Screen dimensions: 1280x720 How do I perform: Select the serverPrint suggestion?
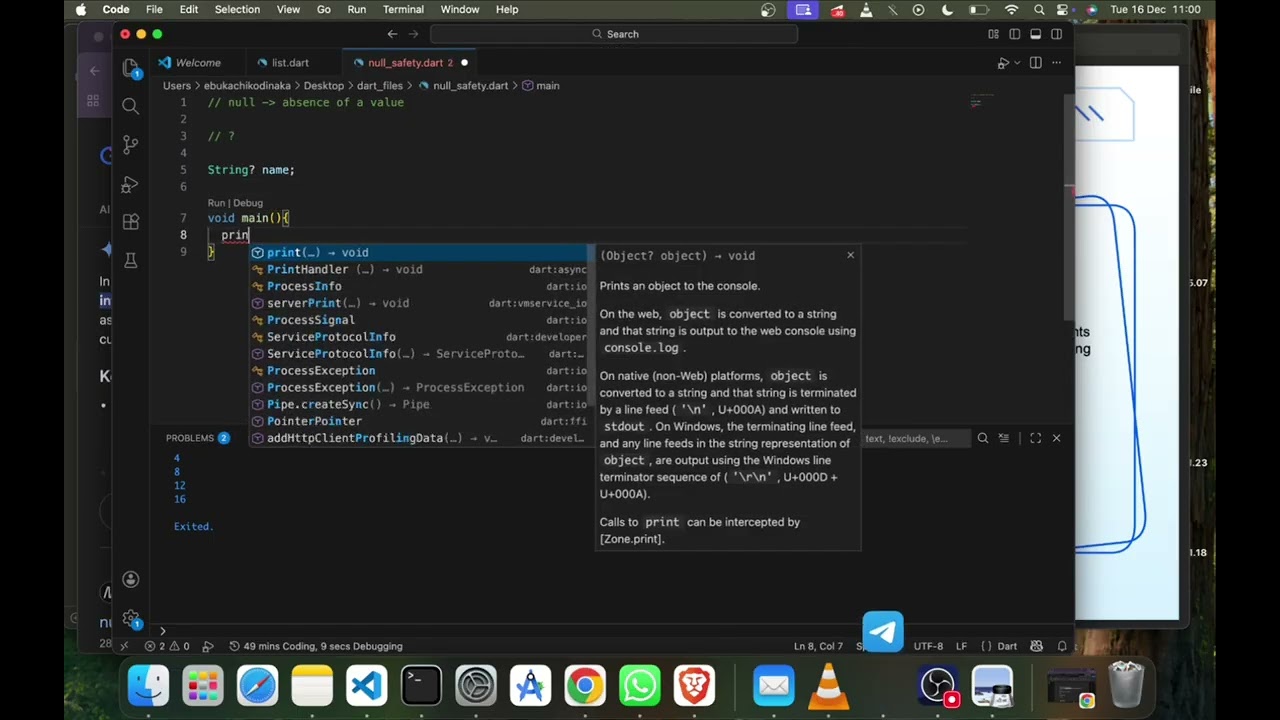[419, 303]
